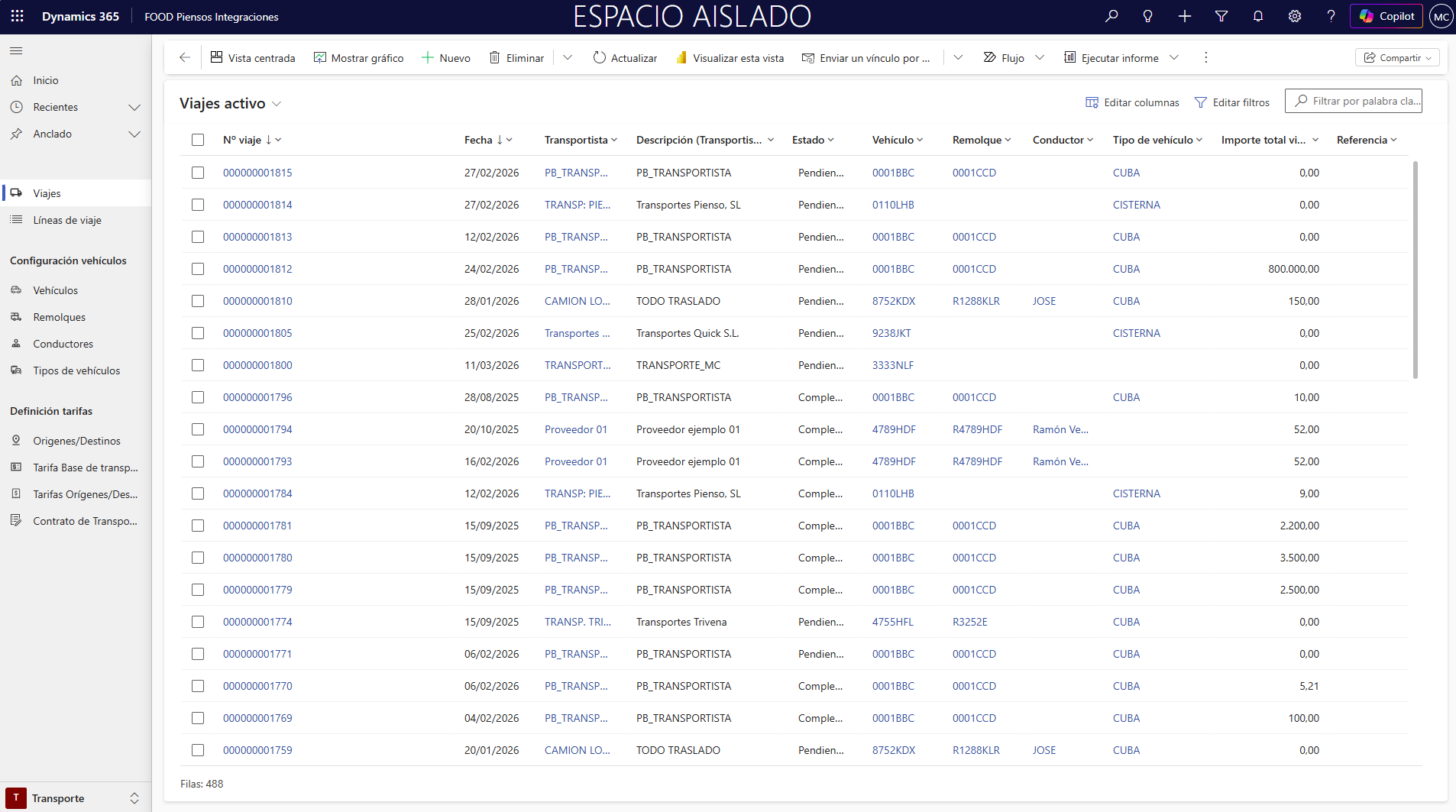Click the lightbulb assistant icon
Viewport: 1456px width, 812px height.
1147,16
